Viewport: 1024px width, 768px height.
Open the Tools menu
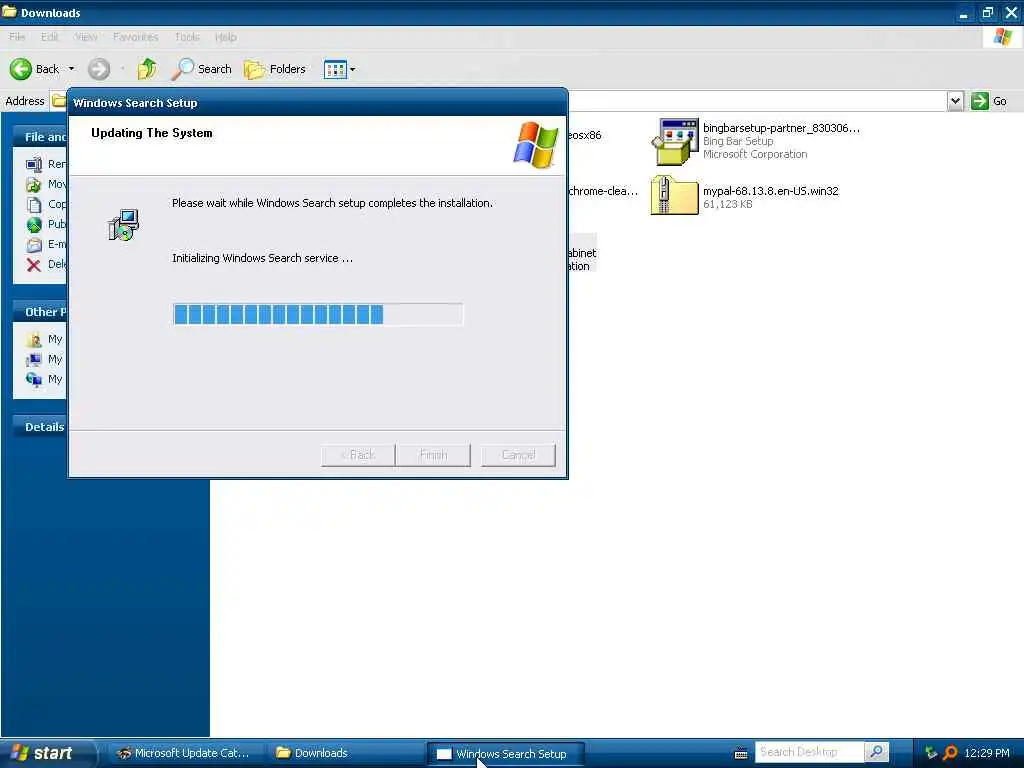[x=187, y=37]
